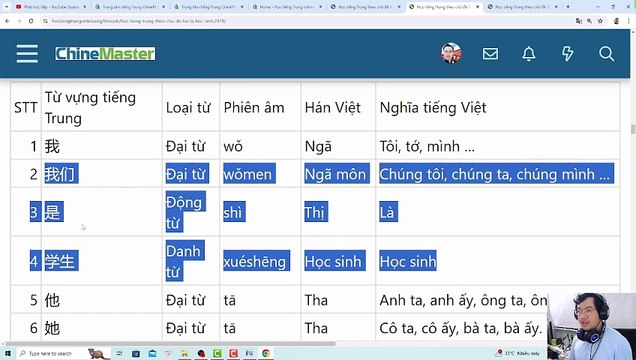Click the ChineMaster logo

105,54
